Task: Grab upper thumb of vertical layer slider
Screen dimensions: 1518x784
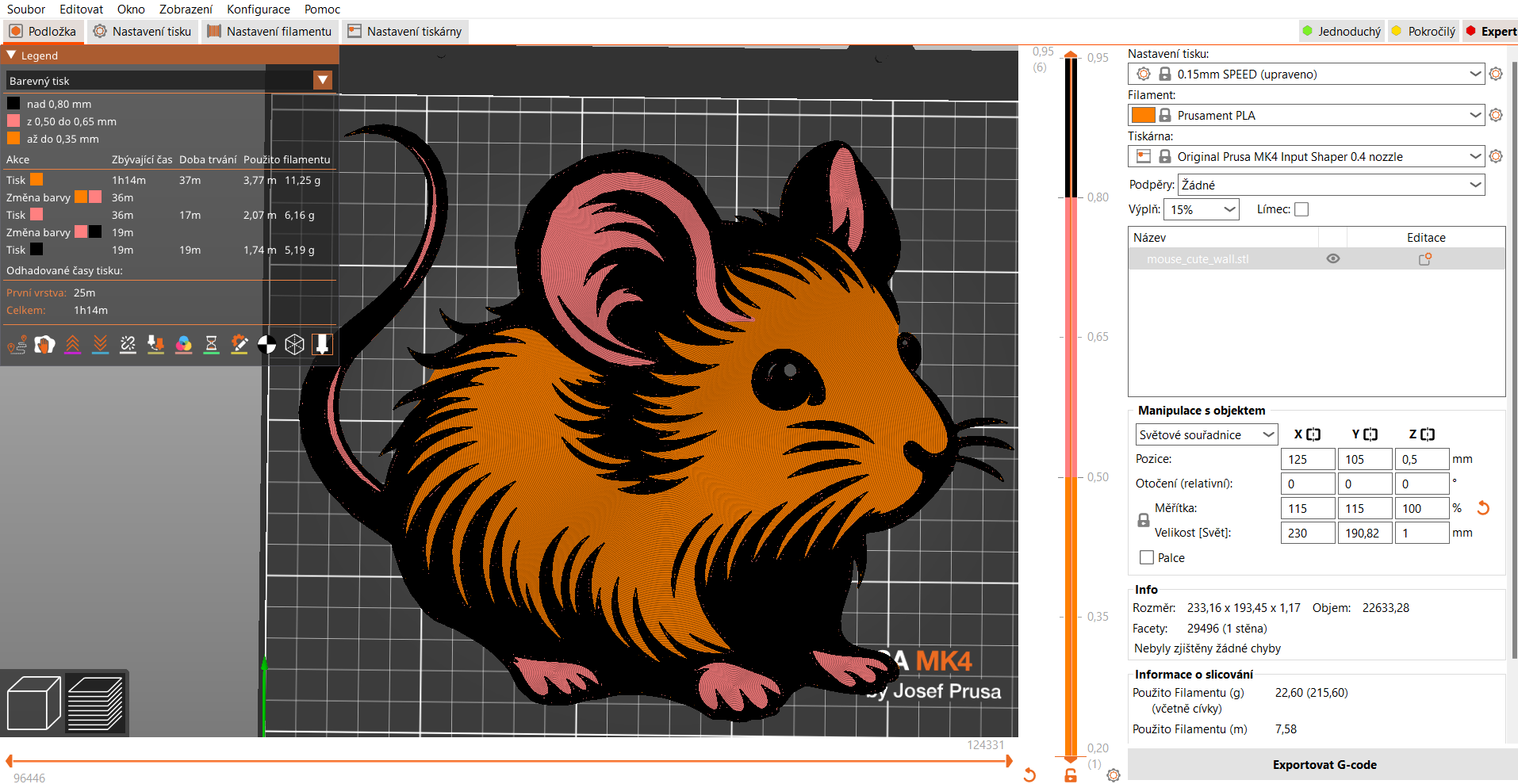Action: click(x=1071, y=55)
